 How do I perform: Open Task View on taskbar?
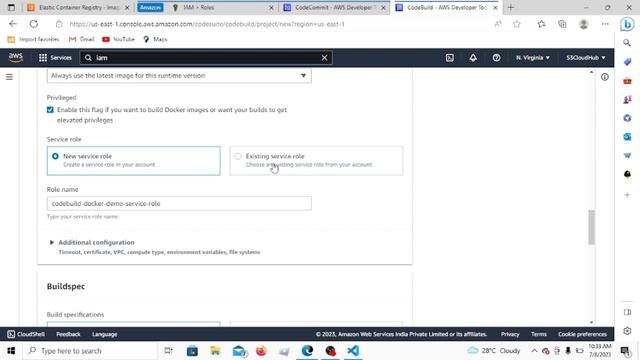[168, 351]
